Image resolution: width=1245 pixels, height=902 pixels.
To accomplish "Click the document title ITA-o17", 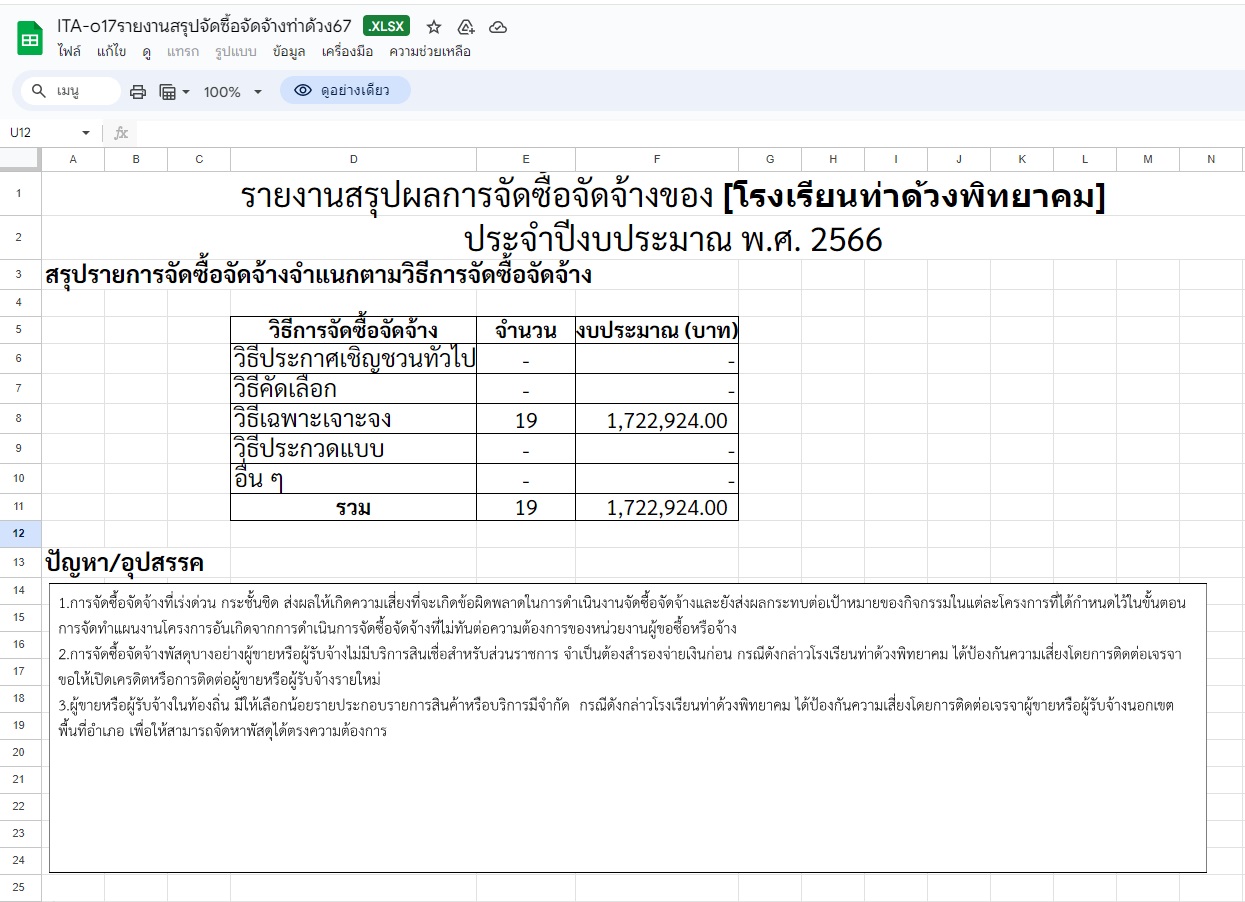I will [x=204, y=27].
